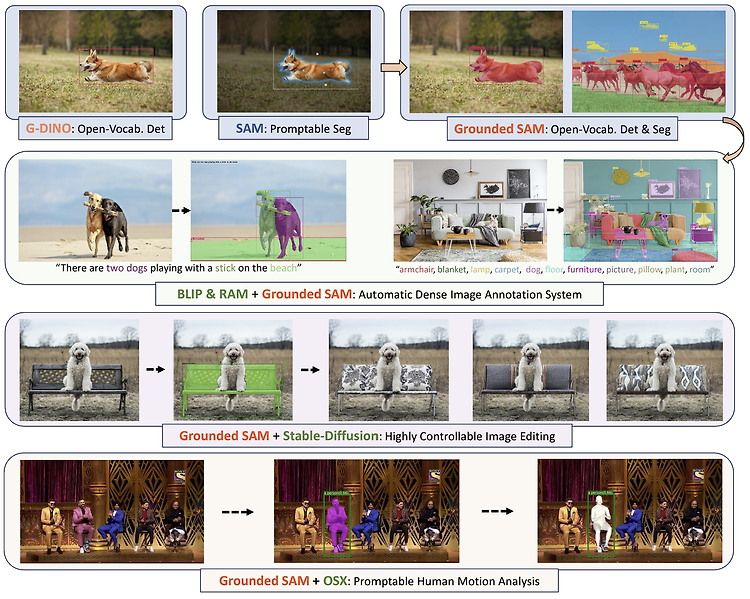Click the talk show image with purple-masked person
The width and height of the screenshot is (750, 599).
366,511
